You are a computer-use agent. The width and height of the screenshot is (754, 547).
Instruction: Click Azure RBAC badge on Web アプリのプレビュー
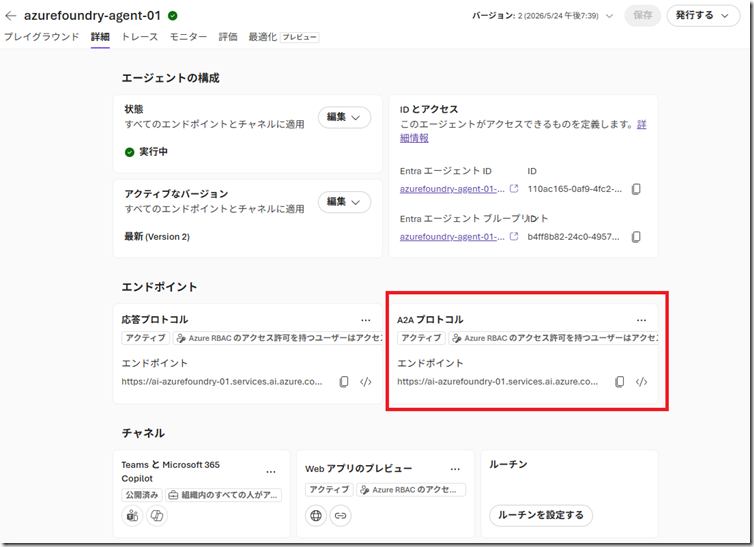coord(411,490)
